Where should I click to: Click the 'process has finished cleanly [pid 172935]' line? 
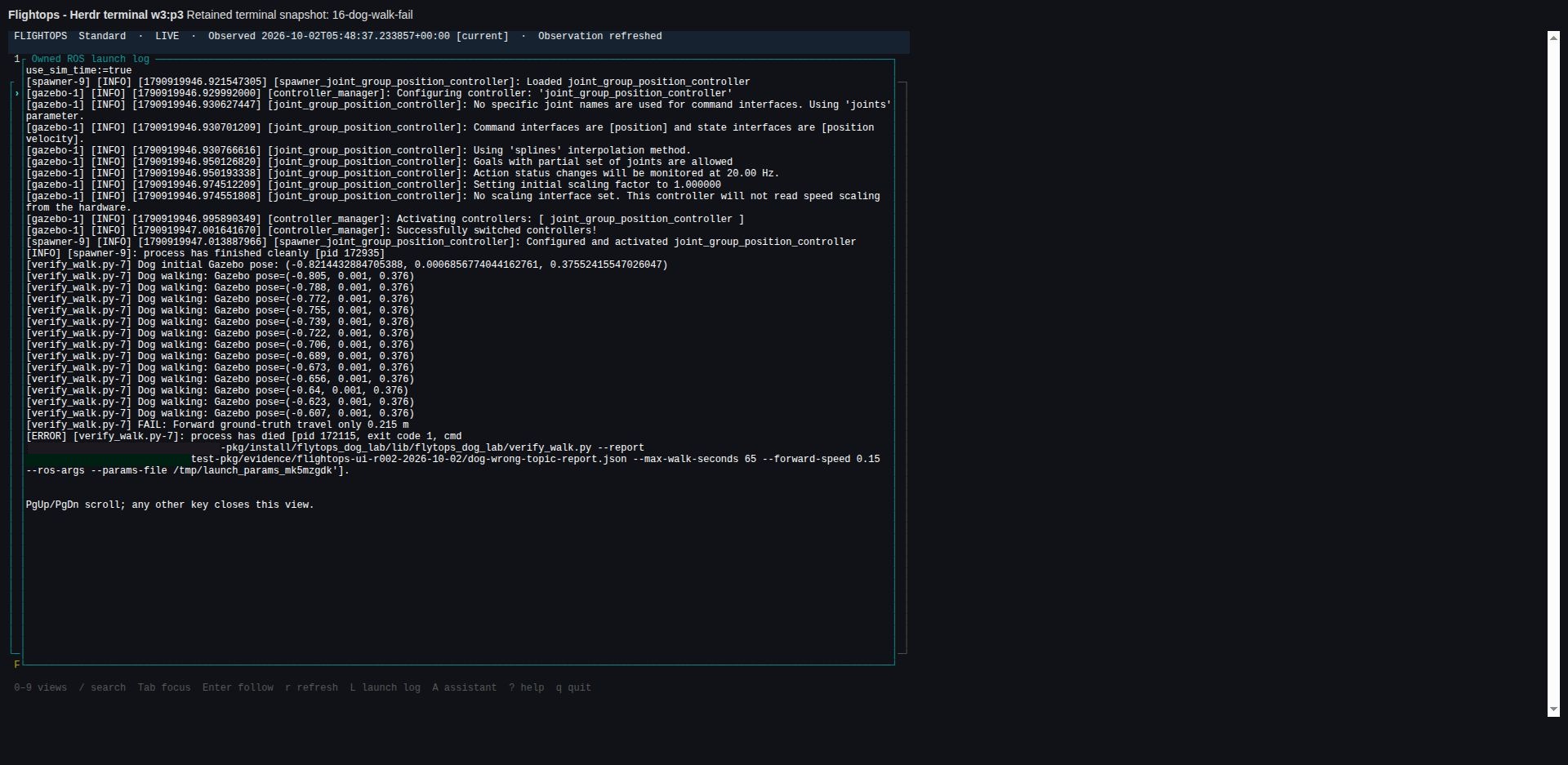coord(205,253)
